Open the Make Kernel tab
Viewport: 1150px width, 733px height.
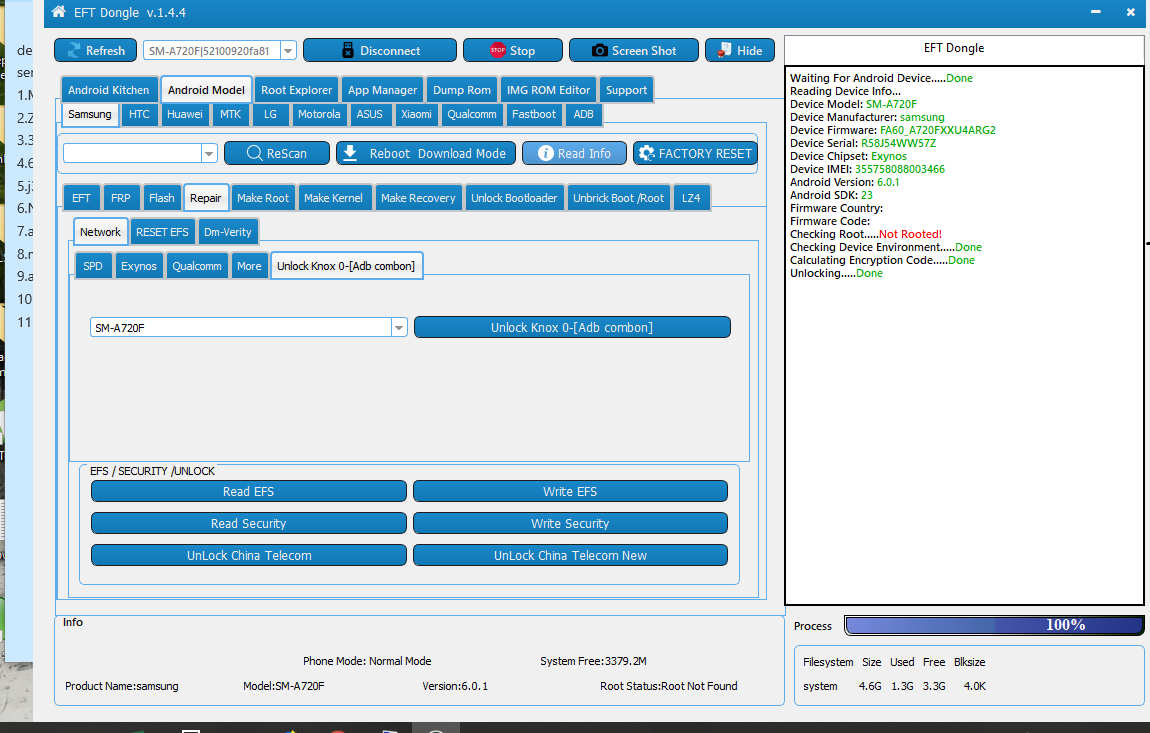333,198
